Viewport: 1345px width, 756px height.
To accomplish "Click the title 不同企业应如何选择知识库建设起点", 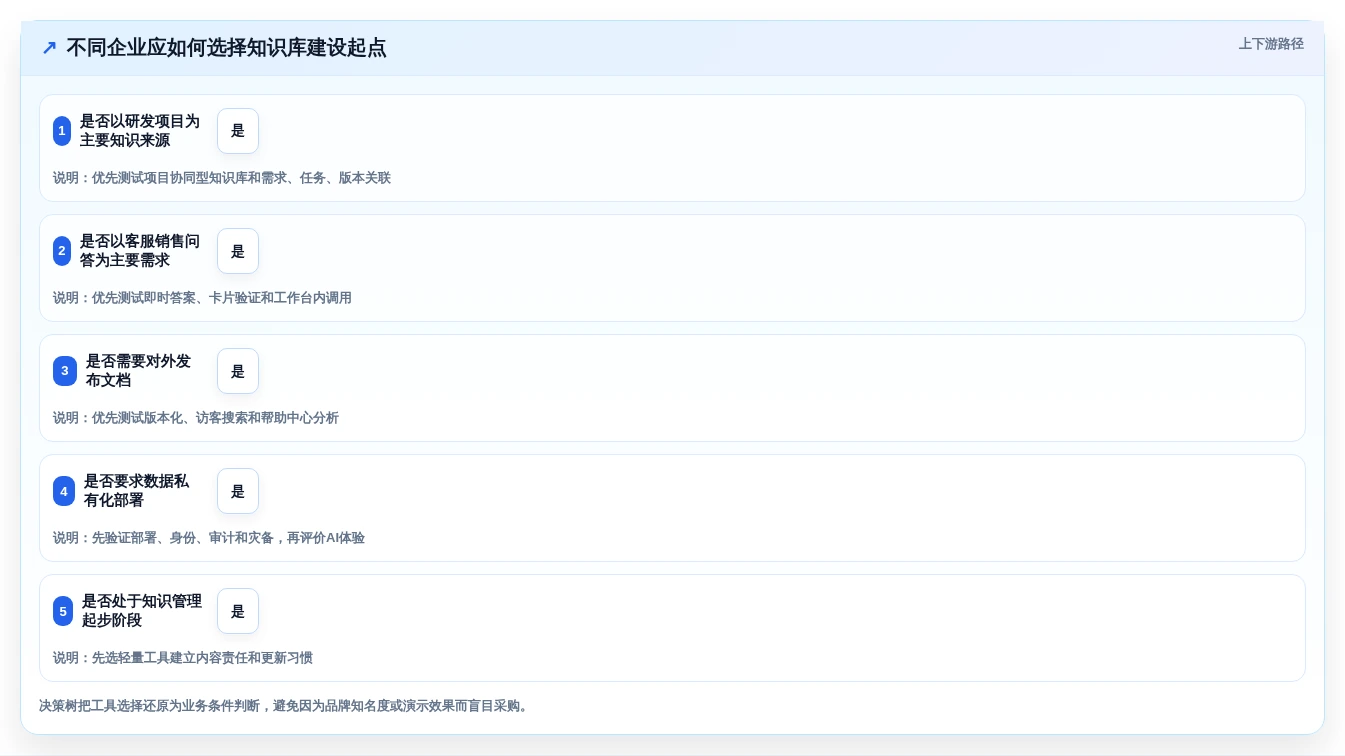I will 226,48.
